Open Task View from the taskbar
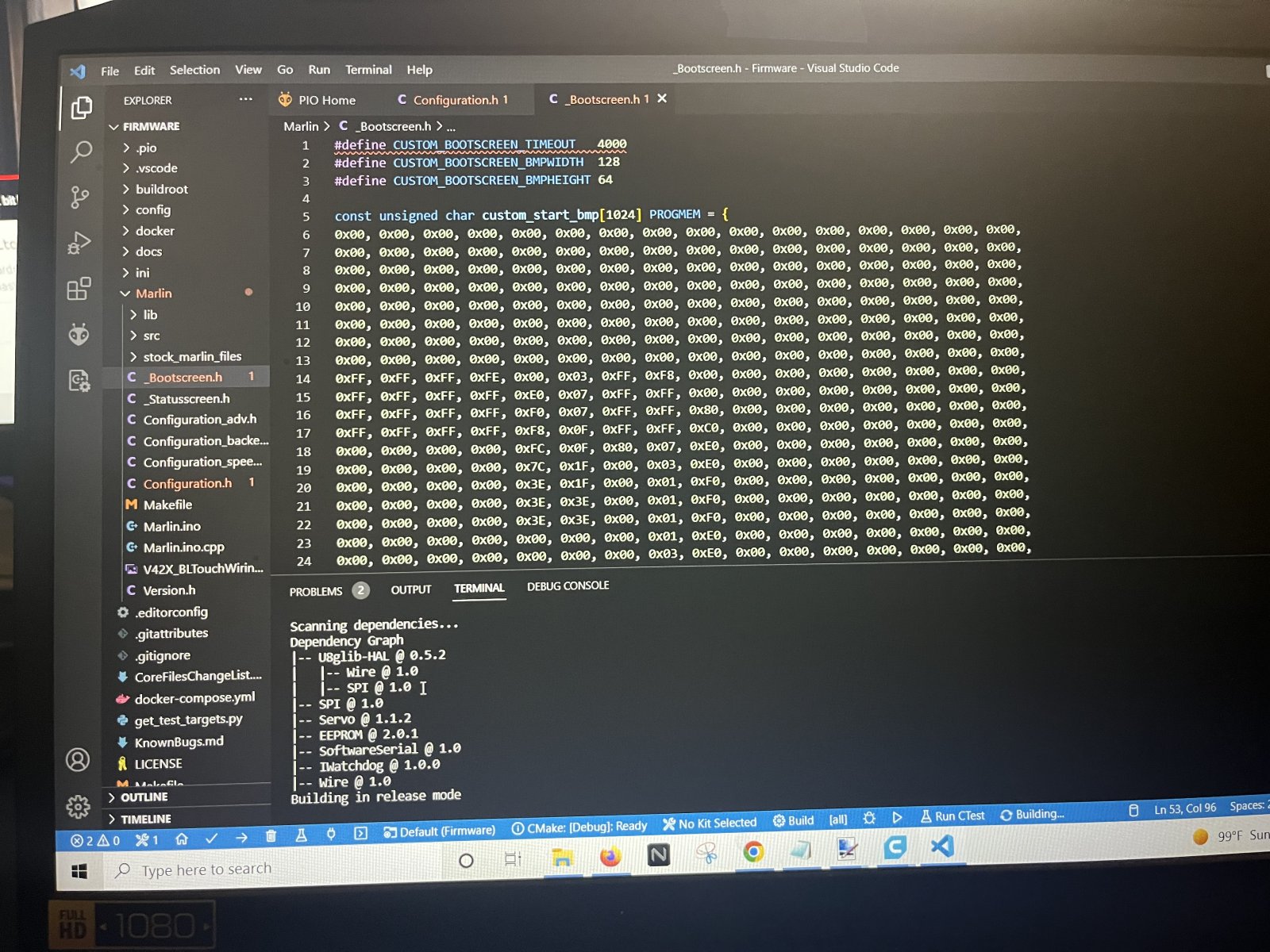 513,859
